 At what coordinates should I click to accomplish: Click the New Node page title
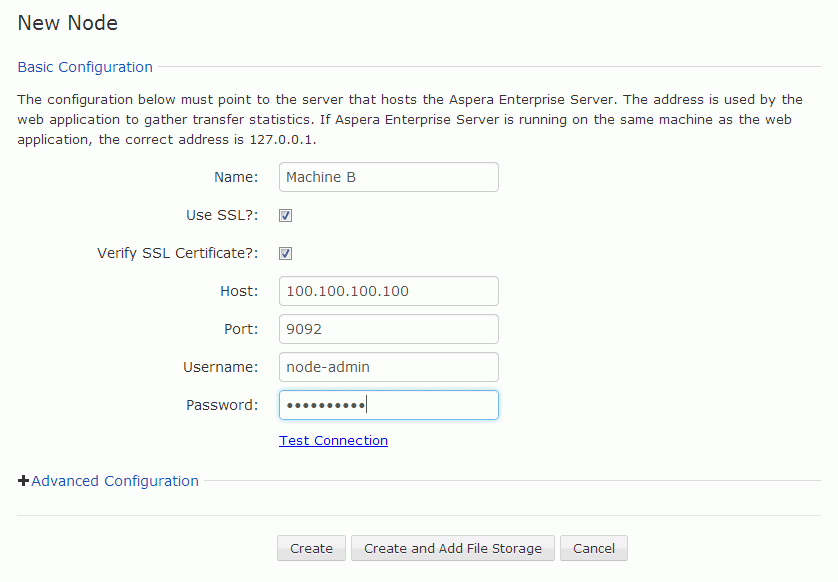click(x=67, y=23)
